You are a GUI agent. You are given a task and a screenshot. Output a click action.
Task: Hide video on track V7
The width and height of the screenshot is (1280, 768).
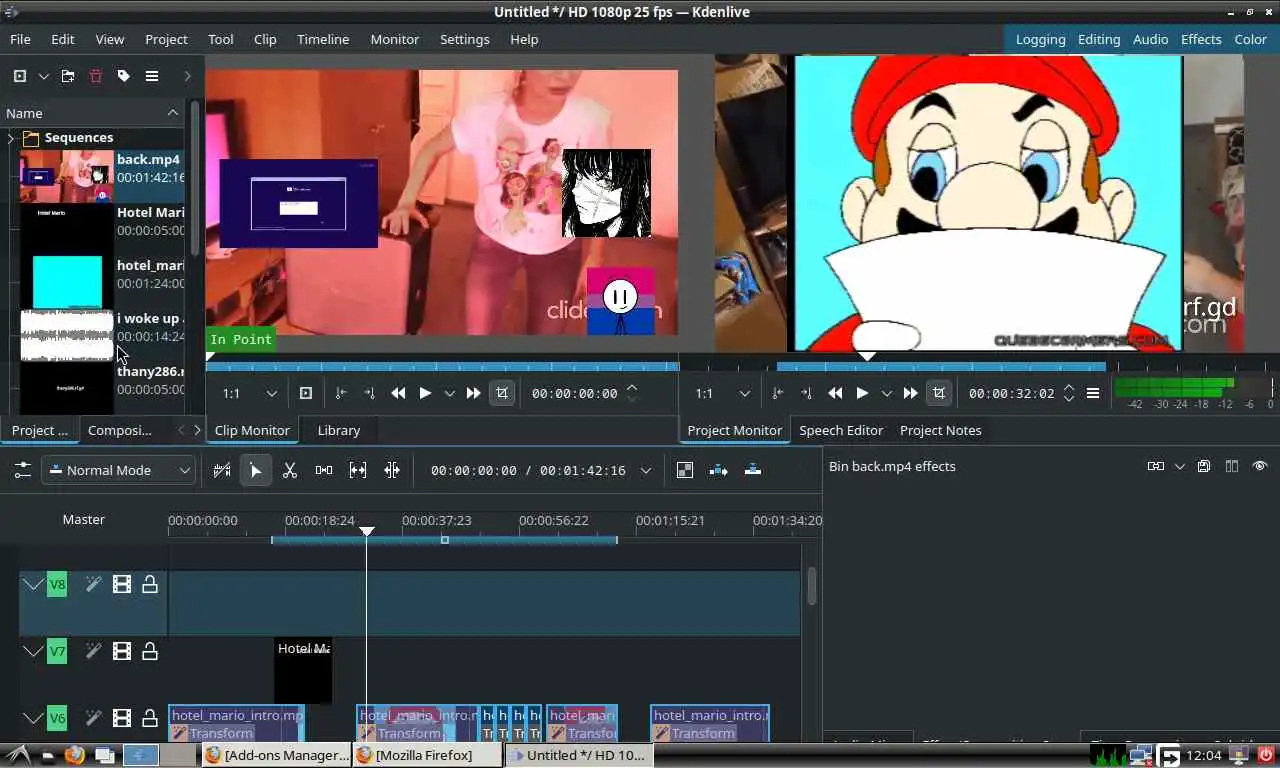(x=122, y=651)
